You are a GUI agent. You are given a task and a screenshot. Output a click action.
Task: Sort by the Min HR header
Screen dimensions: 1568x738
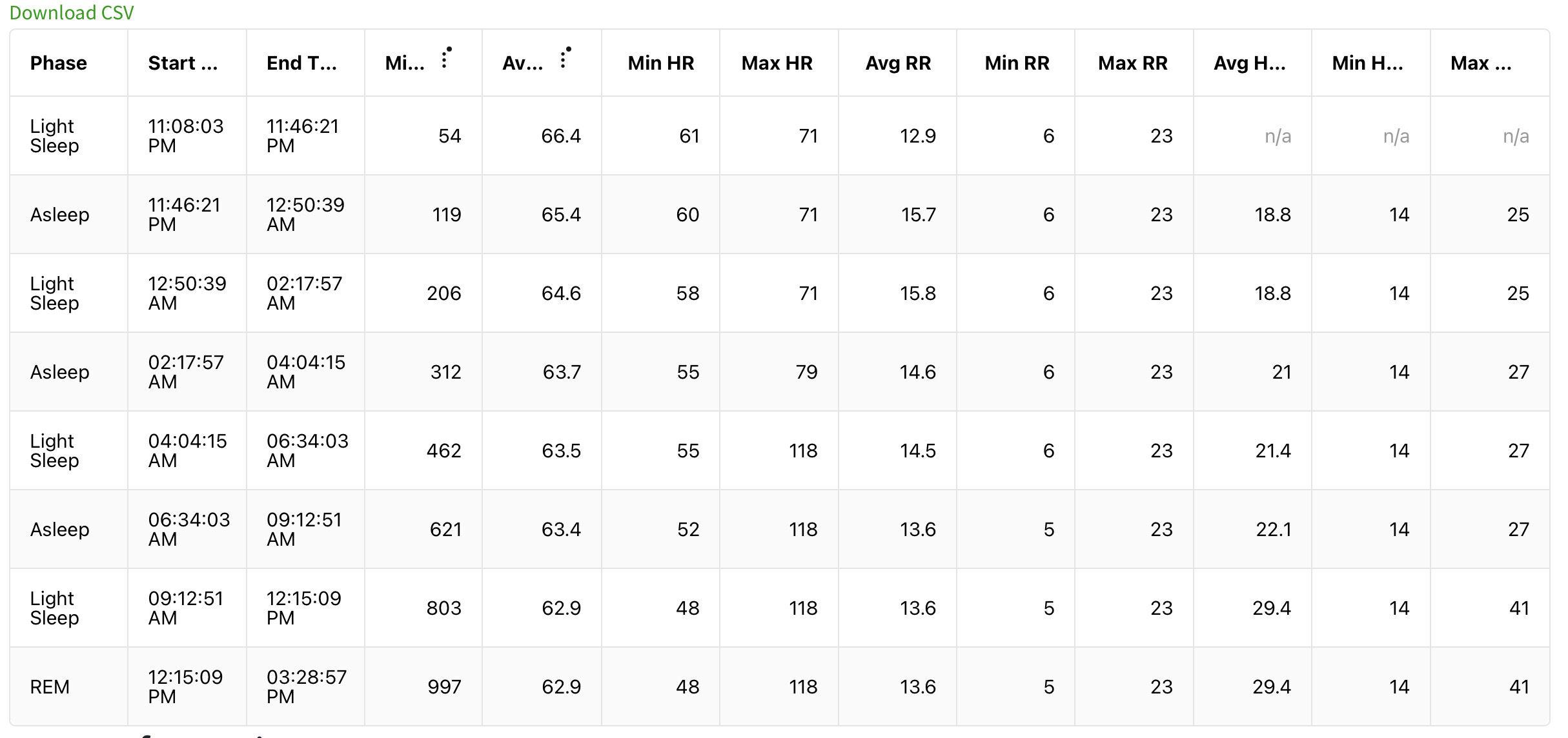point(660,63)
